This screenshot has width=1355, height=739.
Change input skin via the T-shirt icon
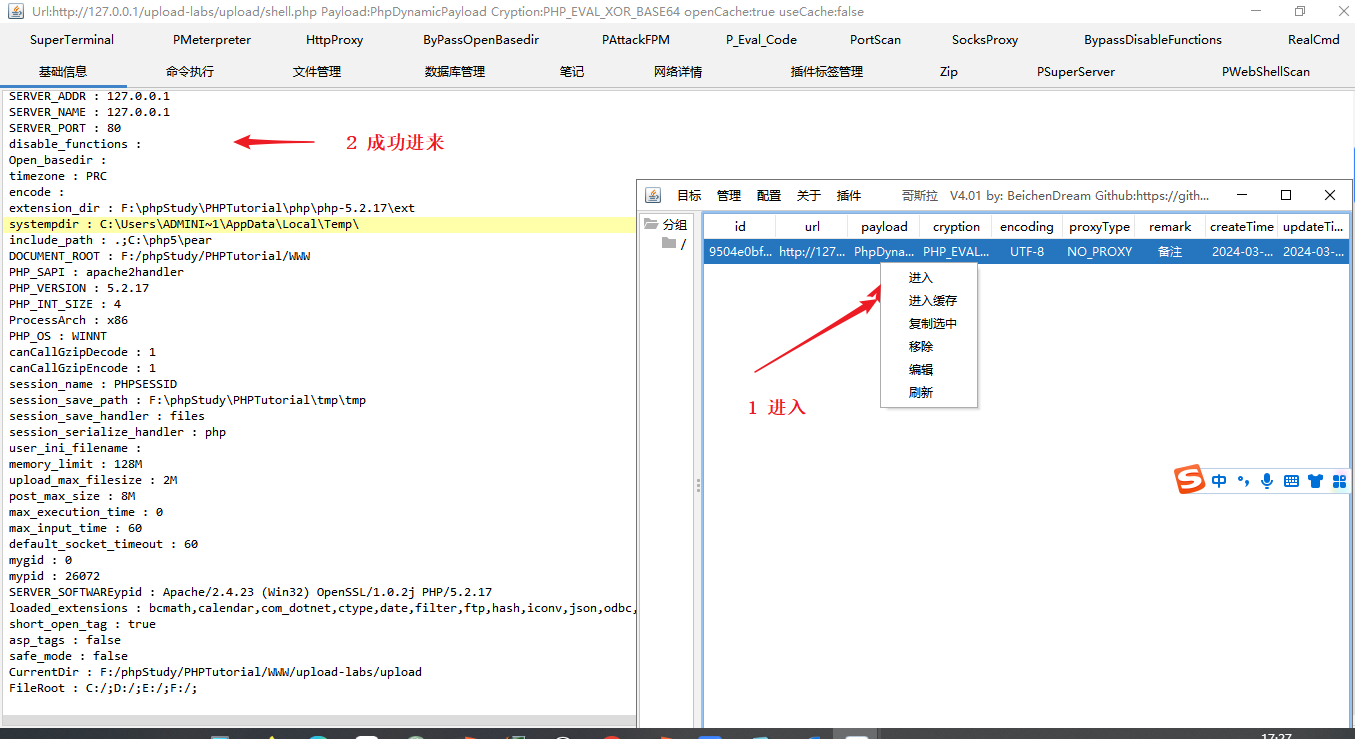[x=1315, y=479]
